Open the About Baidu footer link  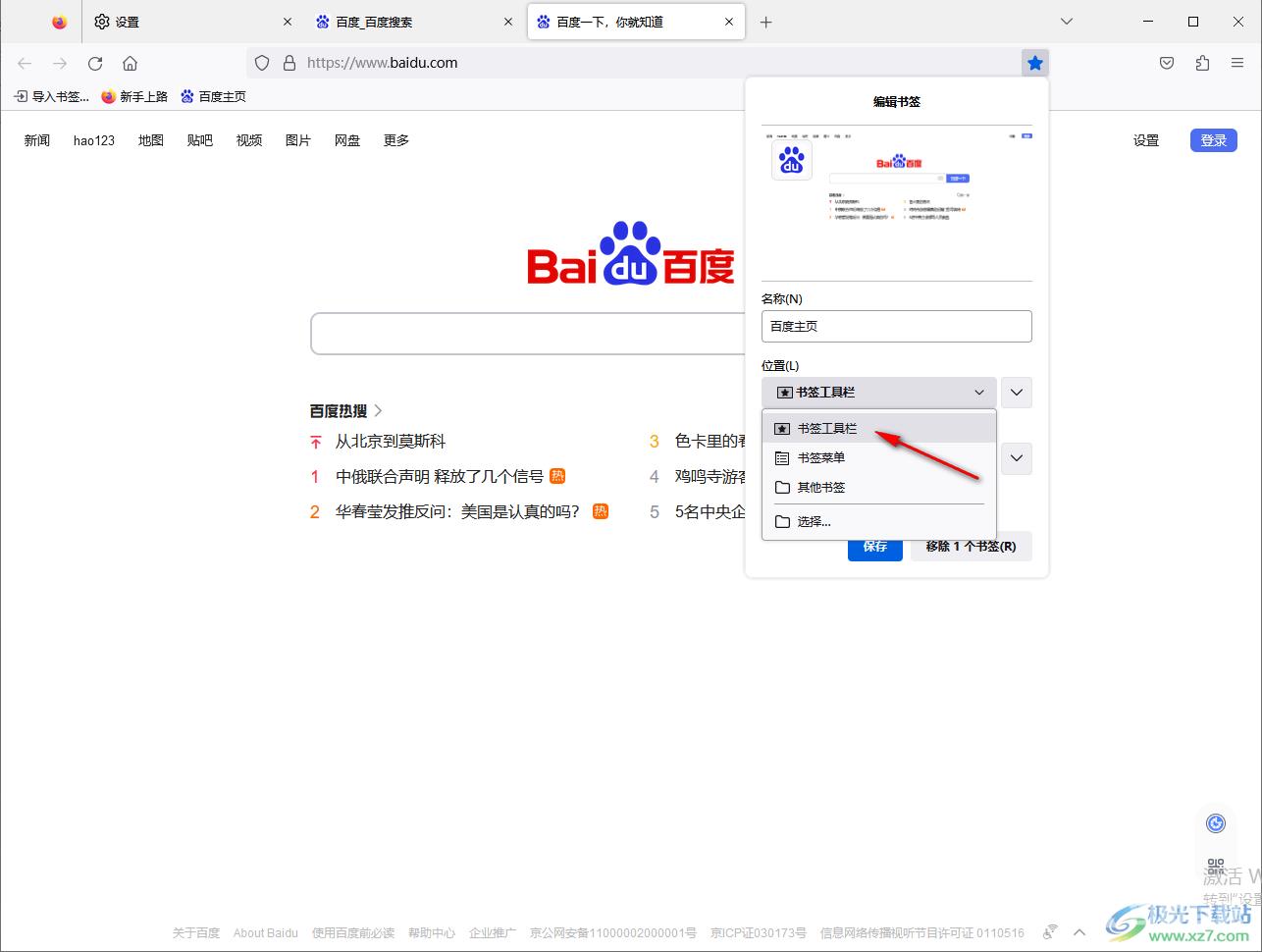[266, 933]
